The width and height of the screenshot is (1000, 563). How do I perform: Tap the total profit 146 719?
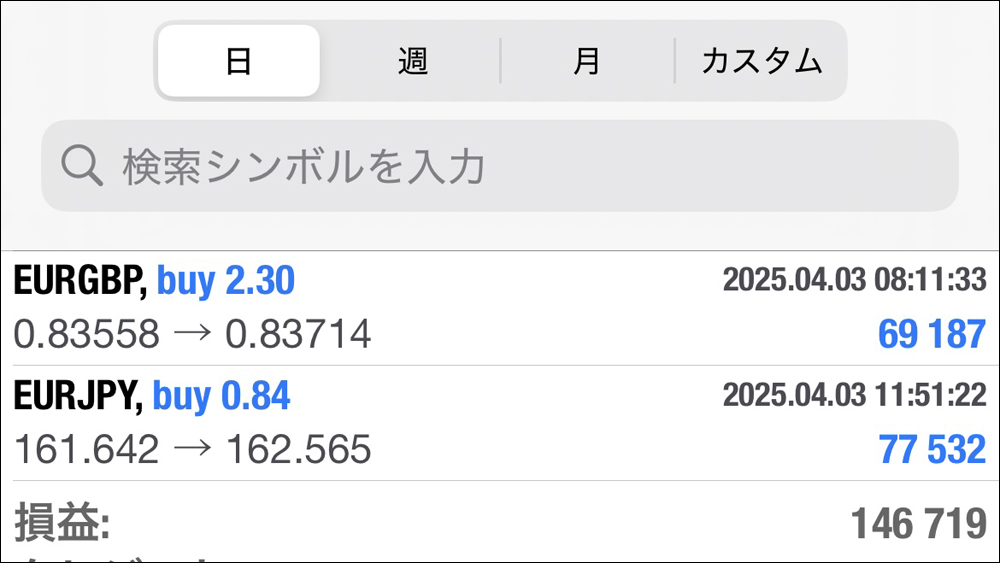point(918,522)
